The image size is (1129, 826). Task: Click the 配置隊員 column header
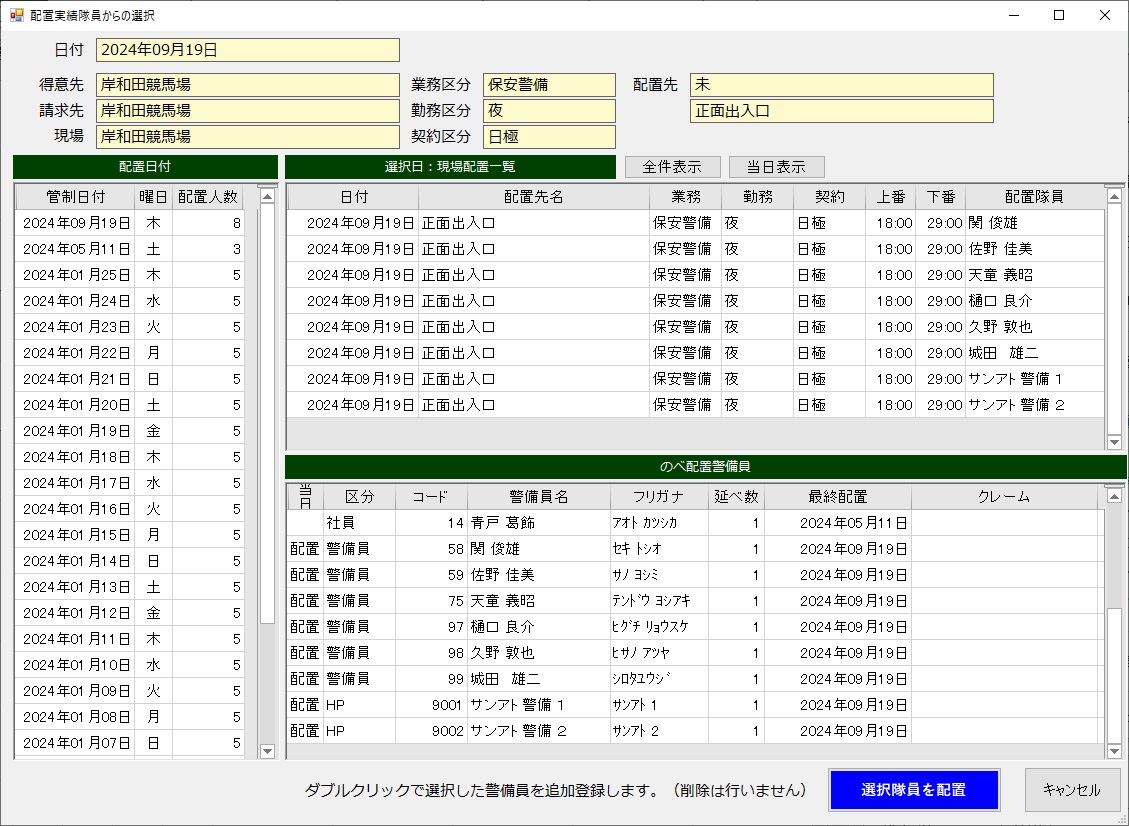(1034, 197)
